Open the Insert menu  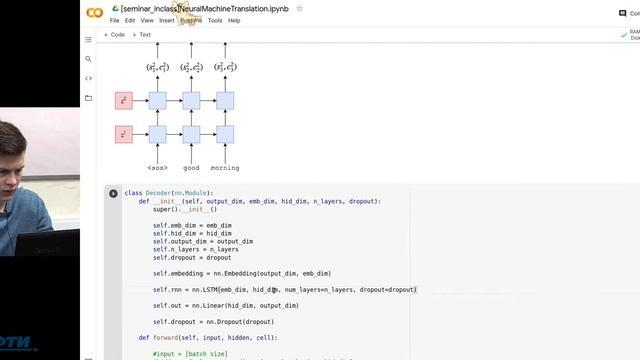[x=167, y=20]
